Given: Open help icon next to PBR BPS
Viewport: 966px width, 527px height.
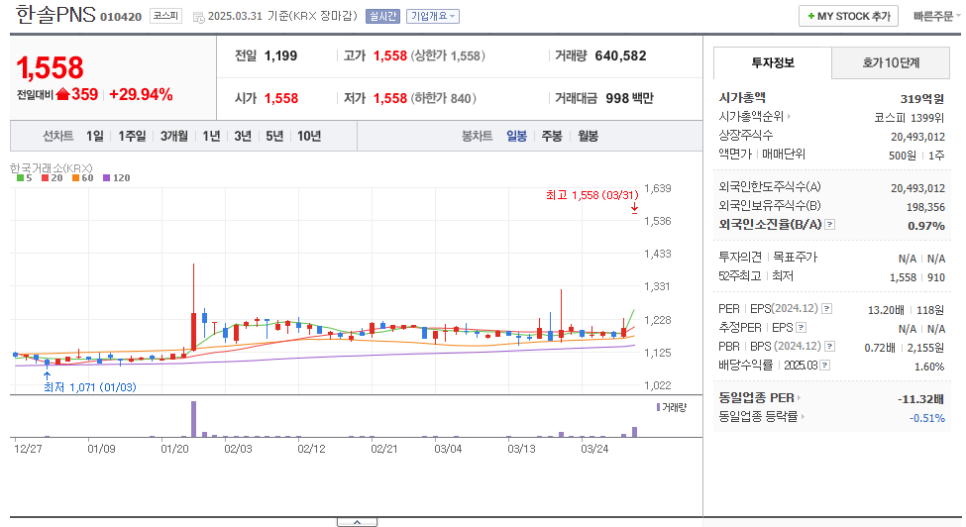Looking at the screenshot, I should pyautogui.click(x=830, y=347).
